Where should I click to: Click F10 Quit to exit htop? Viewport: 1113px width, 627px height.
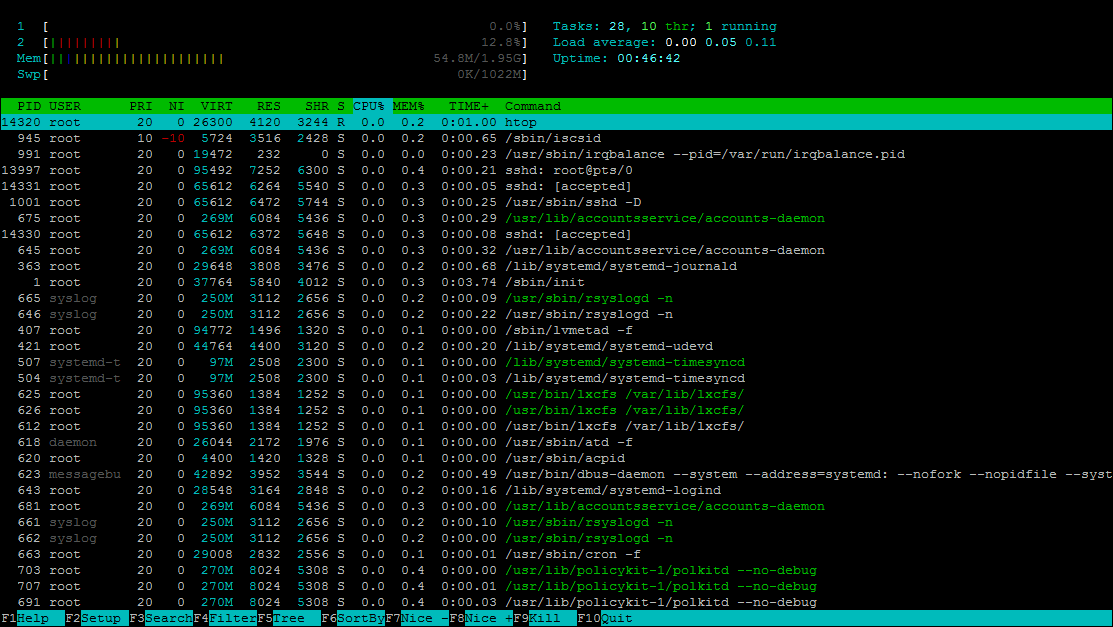[608, 618]
